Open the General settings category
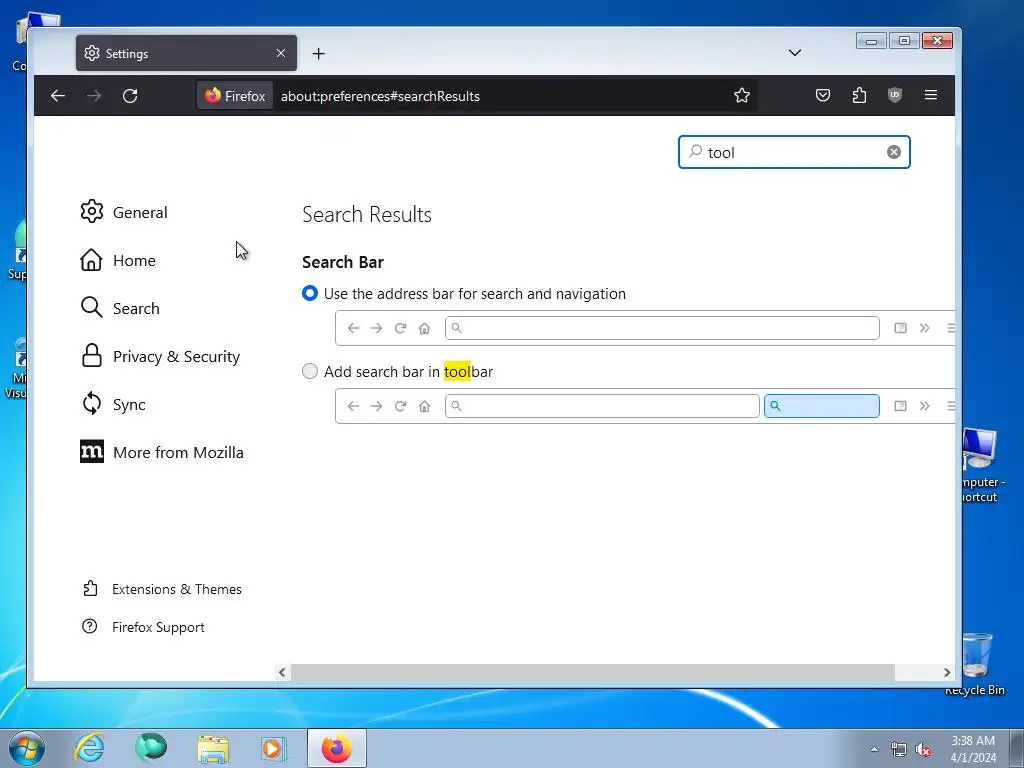 coord(124,212)
